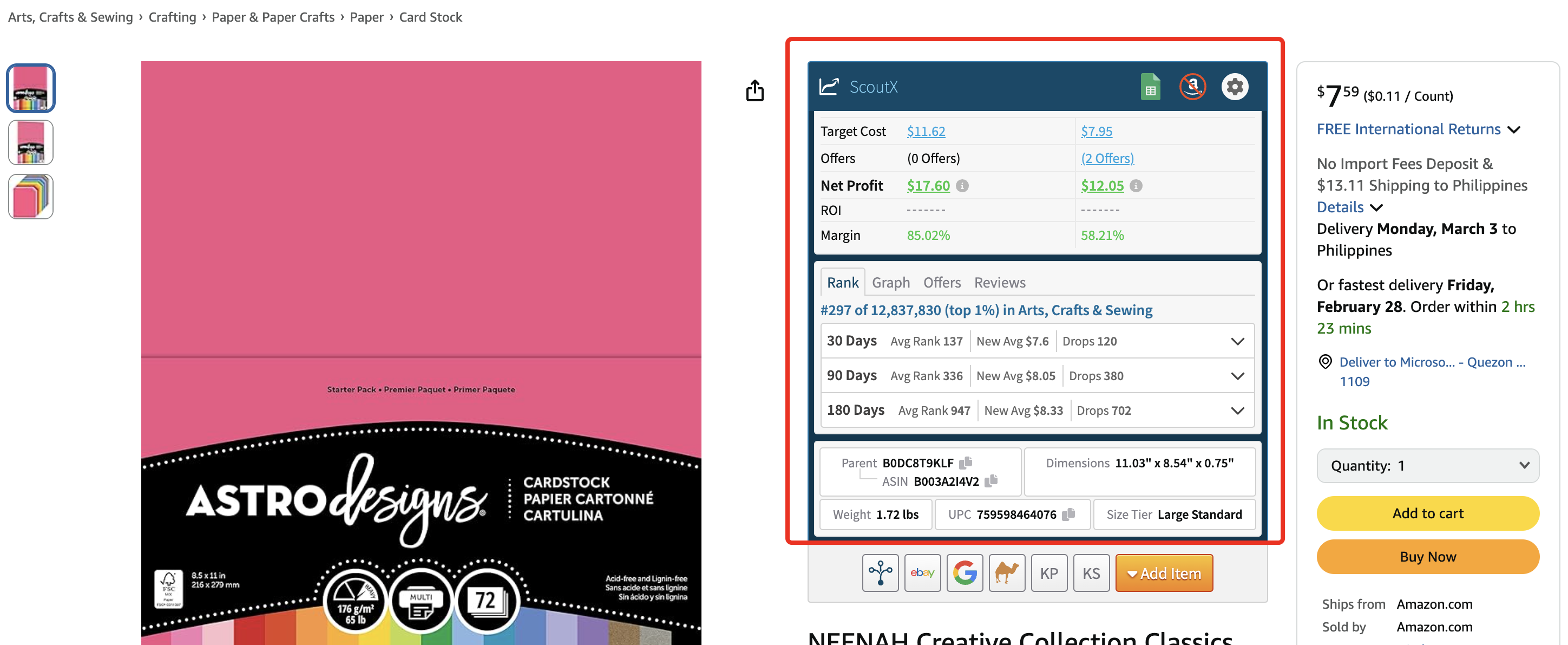Open the FREE International Returns link
Screen dimensions: 1568x645
tap(1408, 129)
